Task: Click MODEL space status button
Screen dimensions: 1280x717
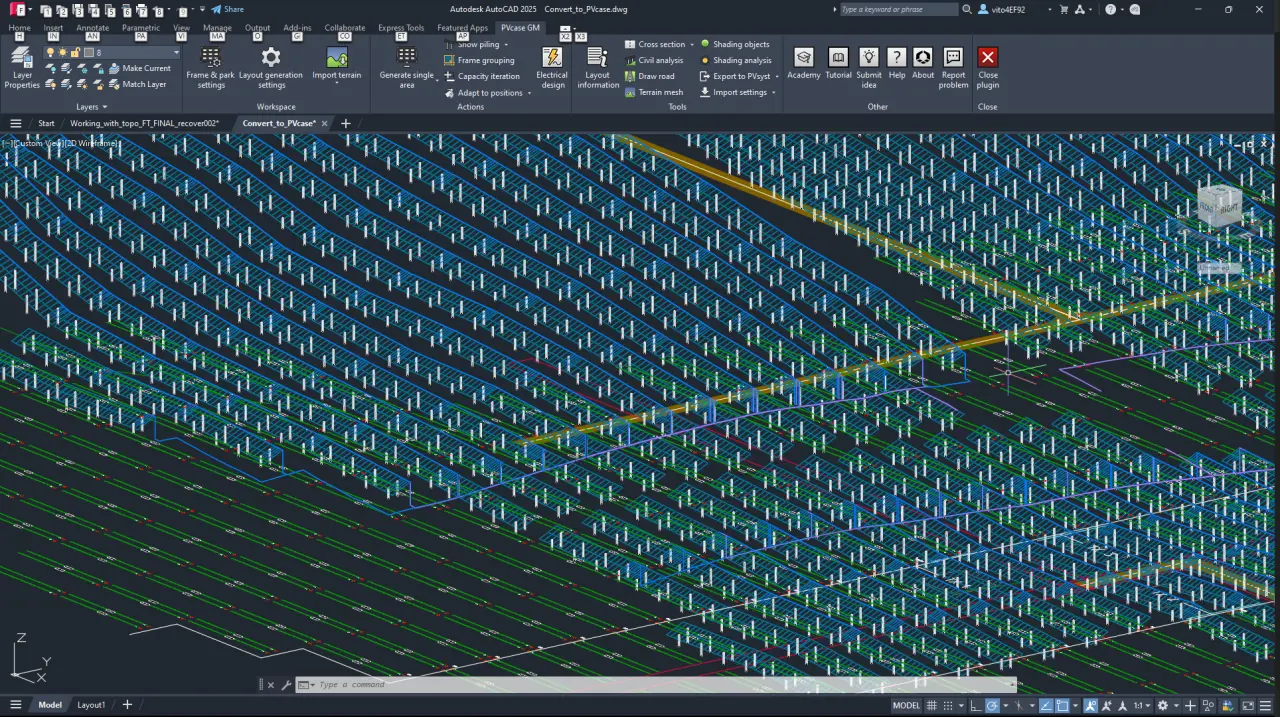Action: pos(906,705)
